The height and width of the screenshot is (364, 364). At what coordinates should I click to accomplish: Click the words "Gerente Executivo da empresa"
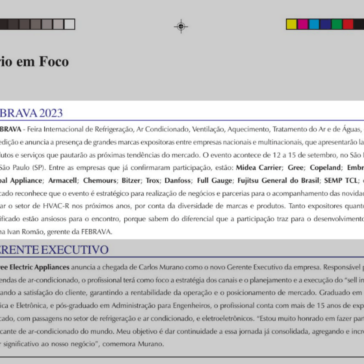click(273, 267)
